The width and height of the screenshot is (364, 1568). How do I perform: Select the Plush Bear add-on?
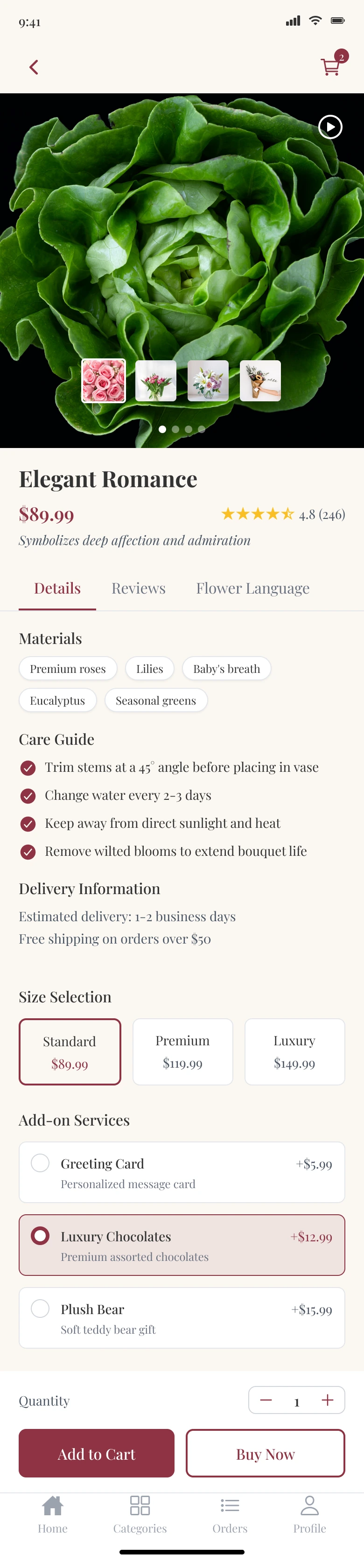(x=40, y=1308)
